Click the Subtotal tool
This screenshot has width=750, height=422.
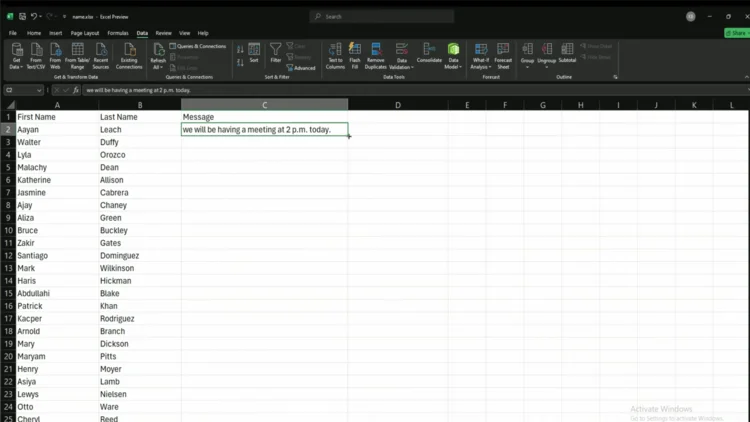[567, 53]
